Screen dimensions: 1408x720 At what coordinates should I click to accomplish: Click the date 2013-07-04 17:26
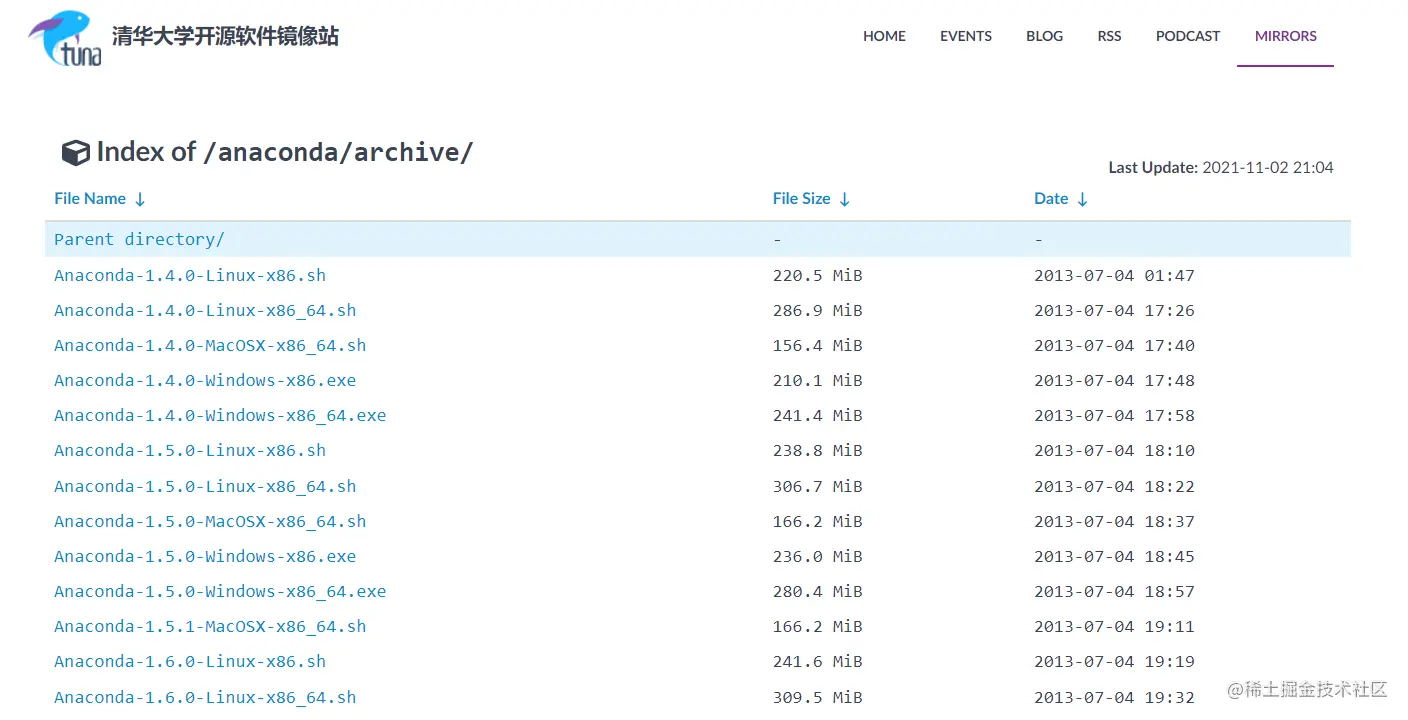1114,310
